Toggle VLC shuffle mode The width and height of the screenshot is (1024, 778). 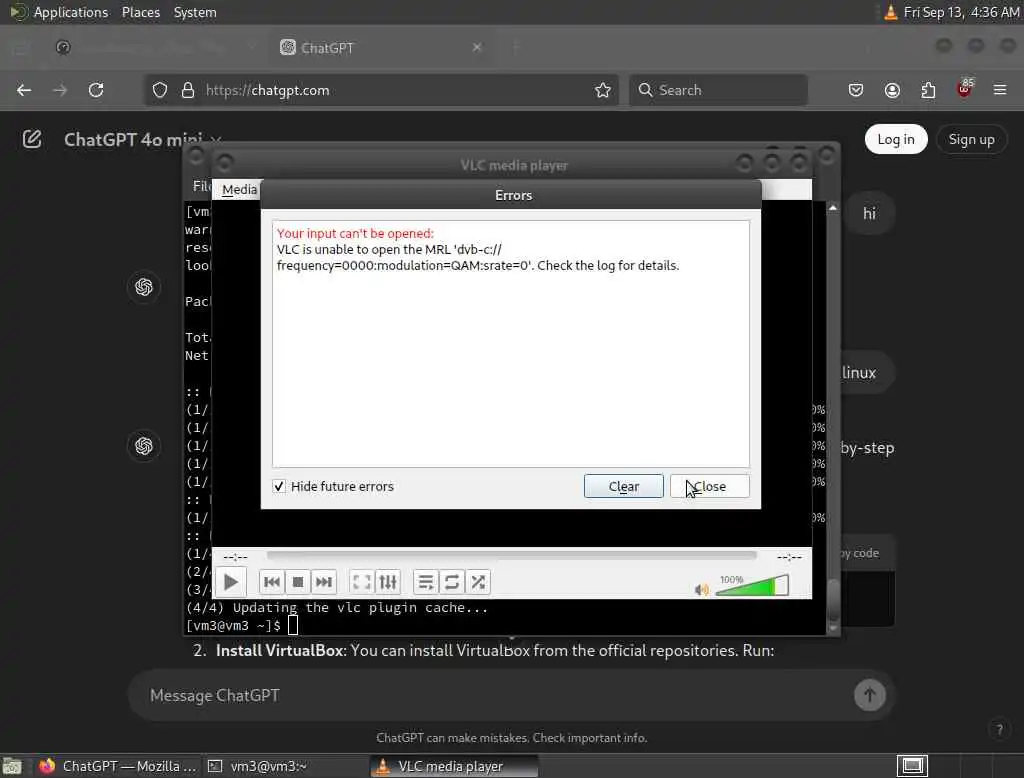[x=478, y=582]
